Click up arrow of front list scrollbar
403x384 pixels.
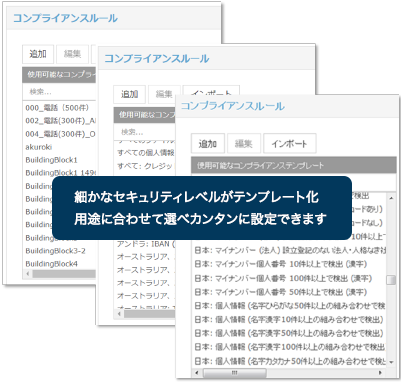391,198
